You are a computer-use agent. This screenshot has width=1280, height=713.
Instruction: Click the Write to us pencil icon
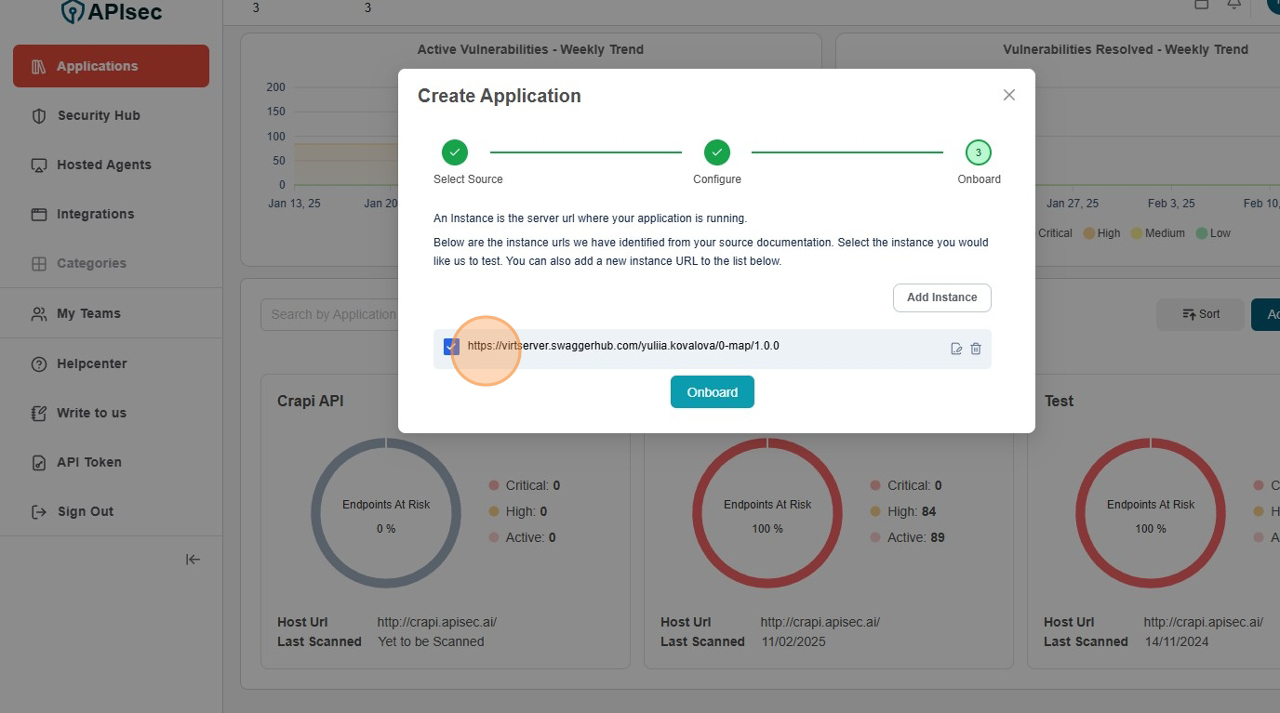tap(39, 413)
